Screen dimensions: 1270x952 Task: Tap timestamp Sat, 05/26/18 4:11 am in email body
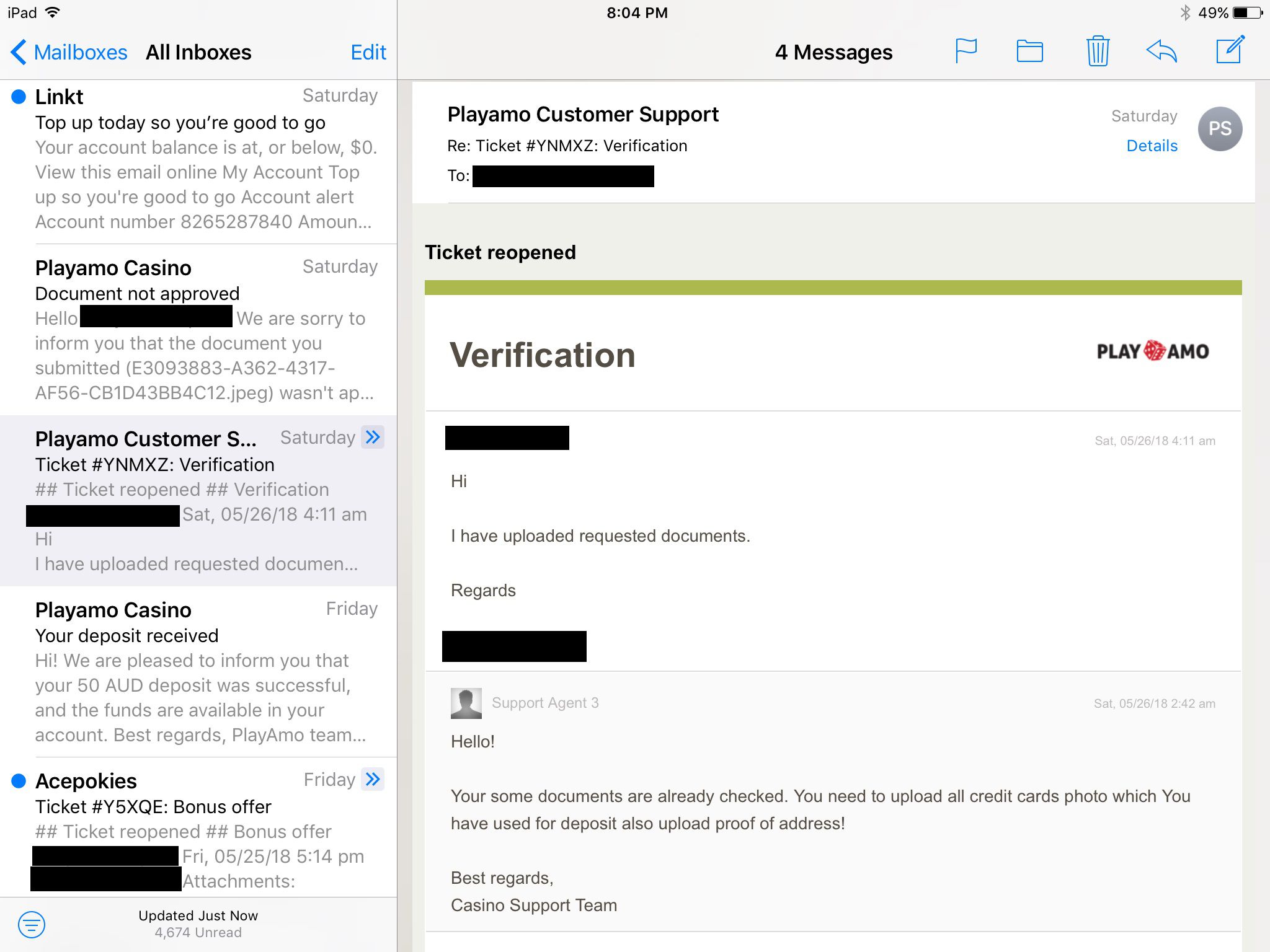click(x=1155, y=441)
